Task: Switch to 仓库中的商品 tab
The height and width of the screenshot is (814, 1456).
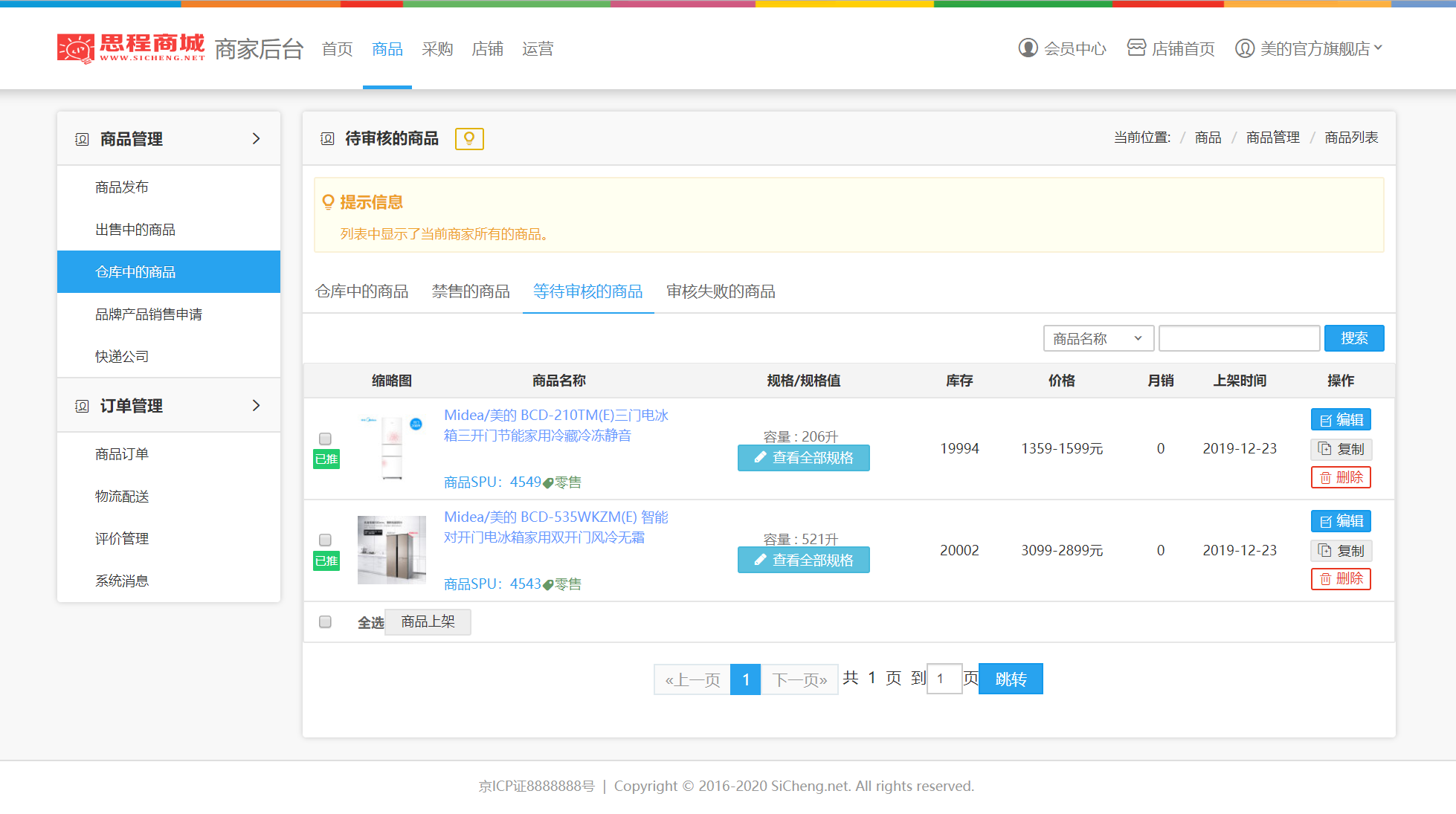Action: pos(362,291)
